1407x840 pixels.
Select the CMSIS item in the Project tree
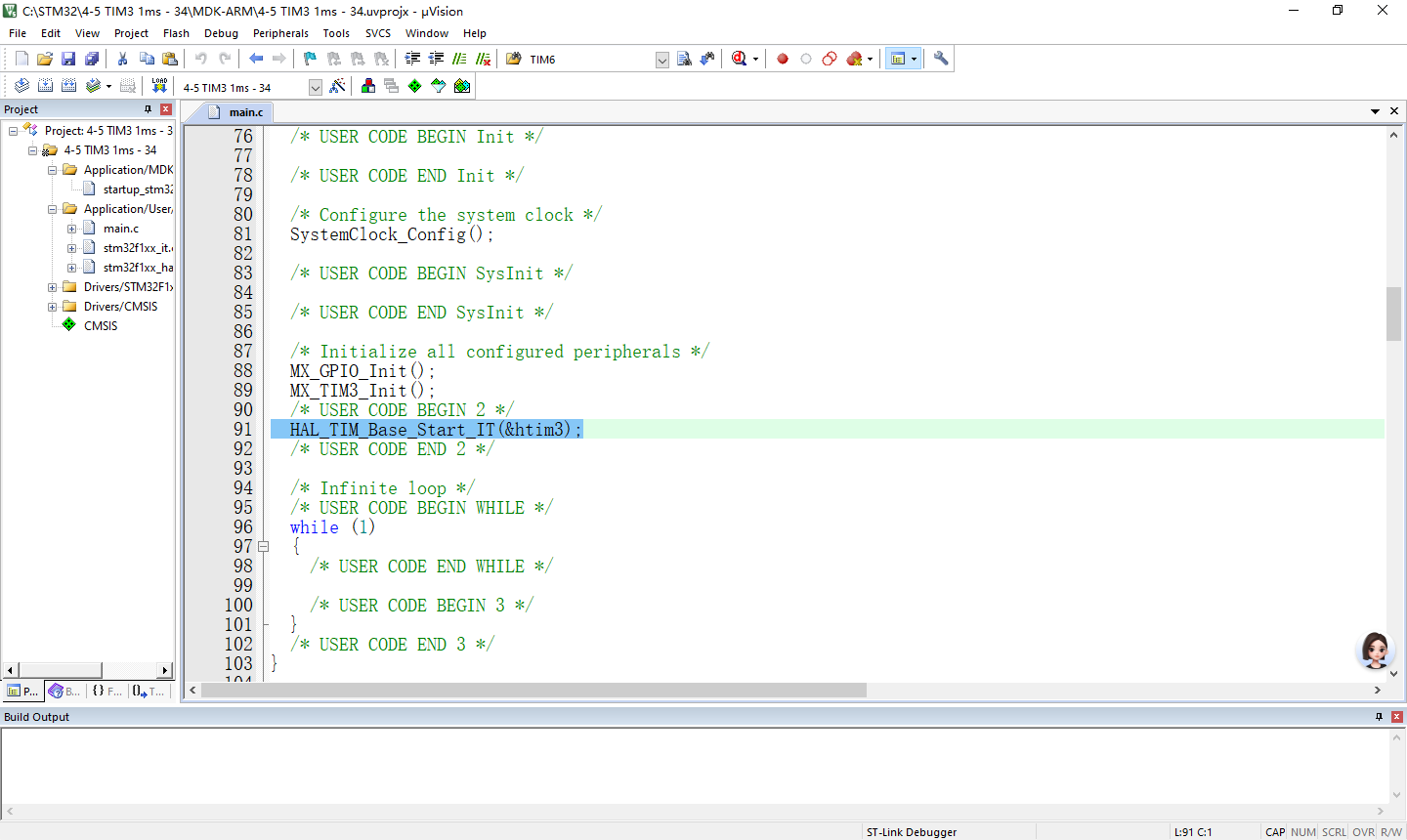[101, 326]
